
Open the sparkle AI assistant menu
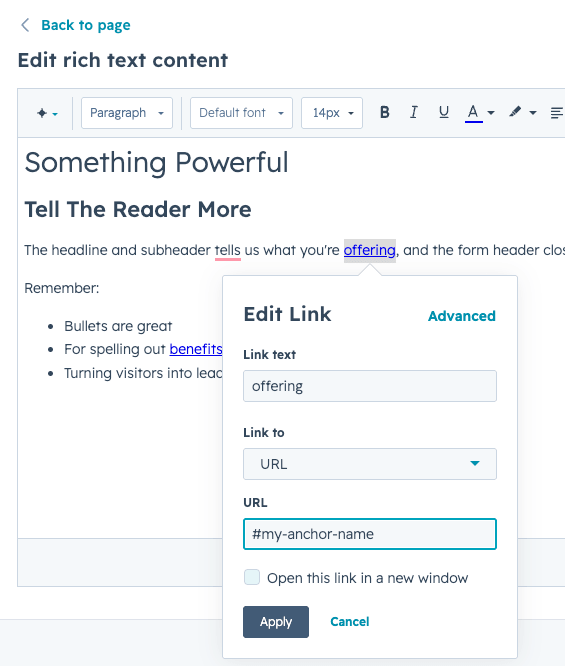pos(47,113)
